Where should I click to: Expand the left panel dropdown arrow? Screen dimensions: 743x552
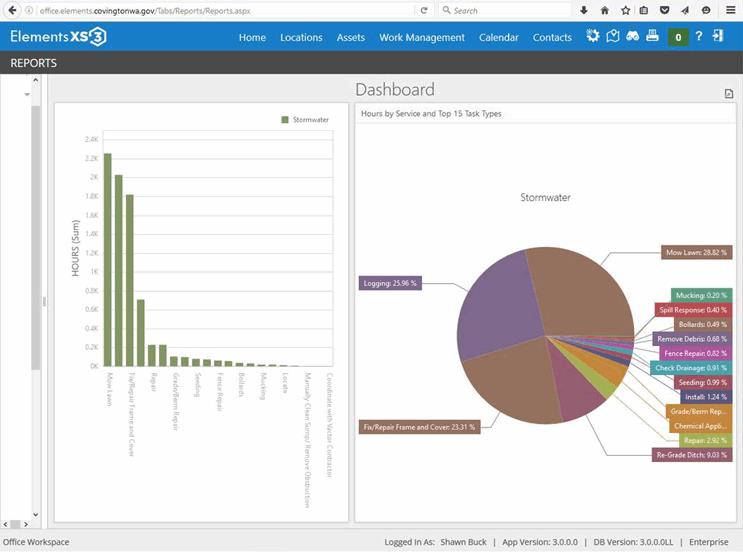click(25, 94)
